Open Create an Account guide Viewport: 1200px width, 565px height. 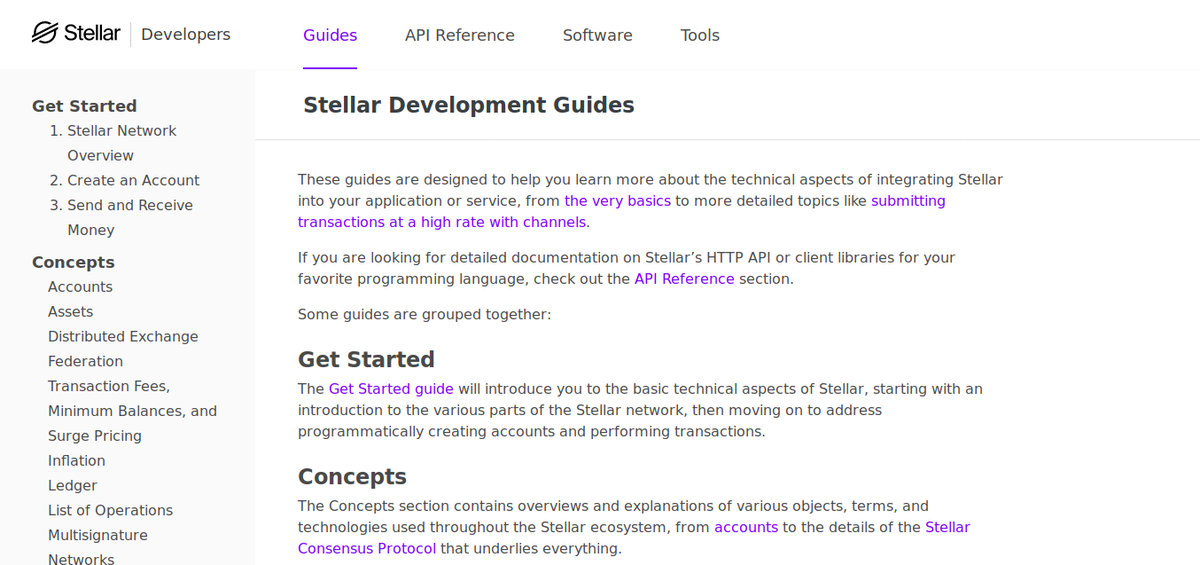(133, 180)
